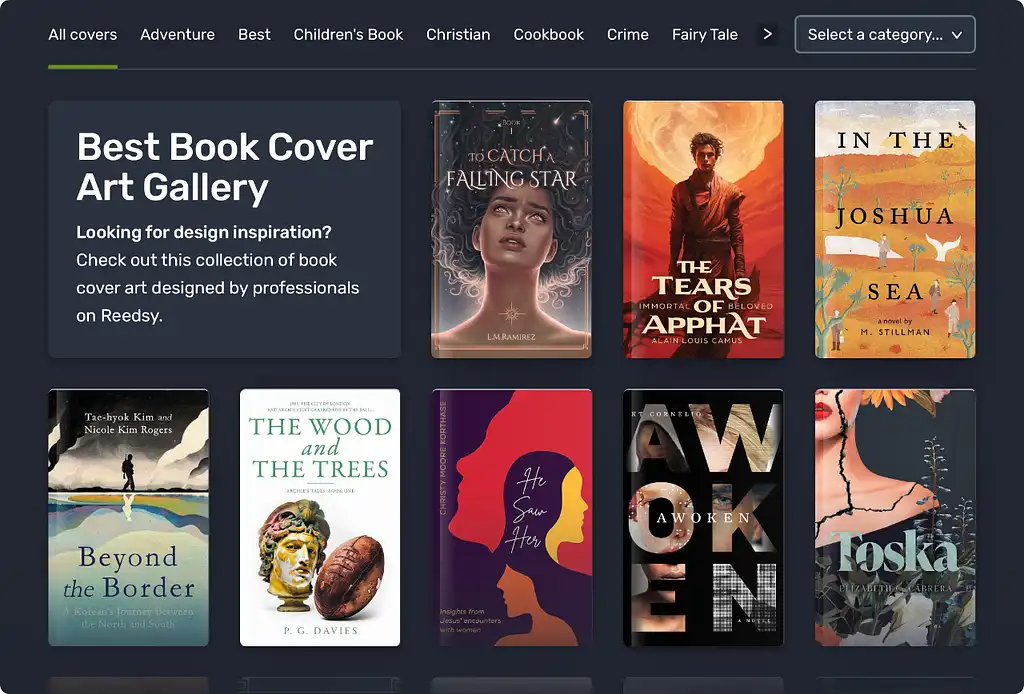Select the Fairy Tale category tab
Viewport: 1024px width, 694px height.
click(x=704, y=34)
